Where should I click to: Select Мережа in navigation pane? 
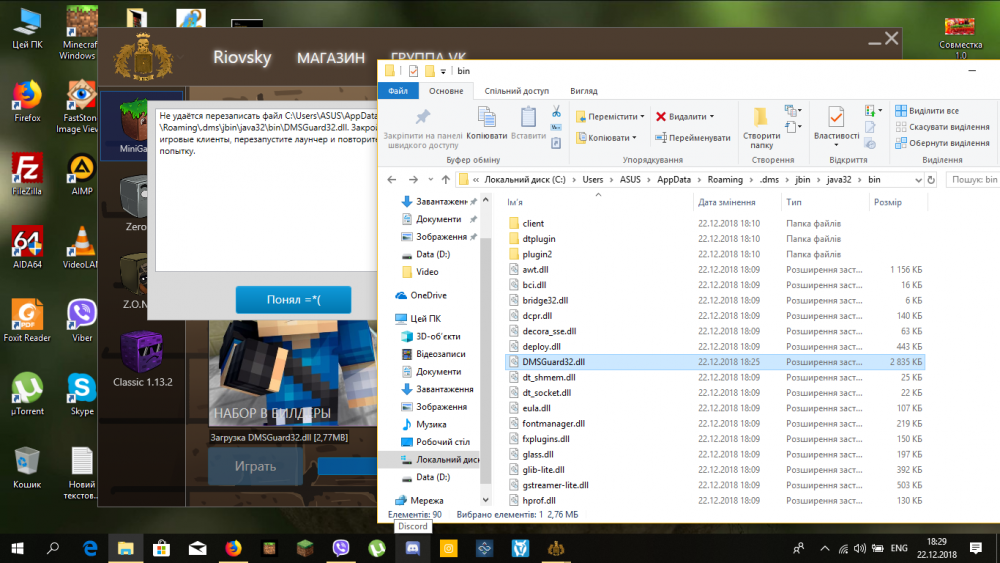pyautogui.click(x=419, y=501)
